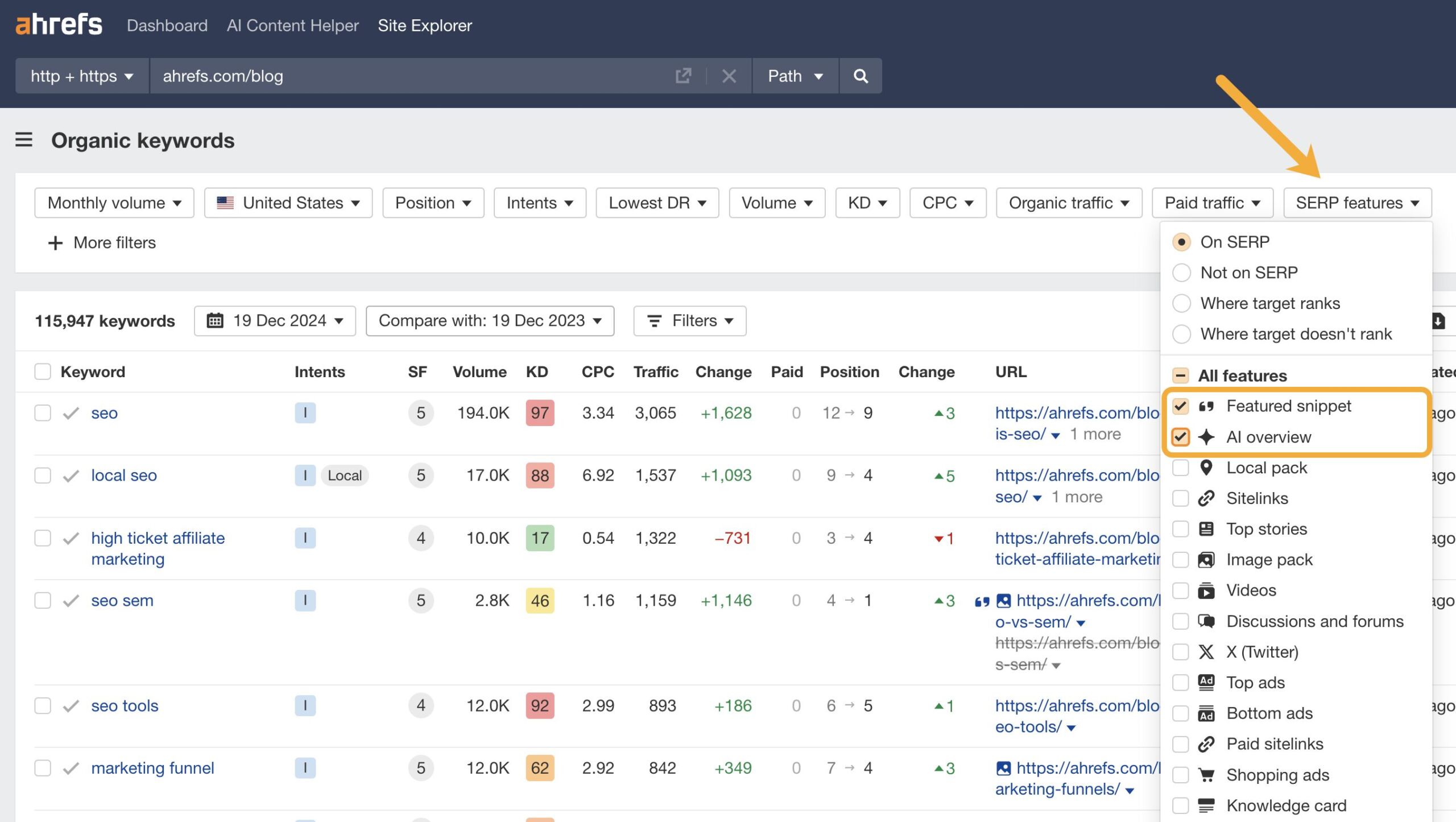Click the Local intent badge

(345, 476)
